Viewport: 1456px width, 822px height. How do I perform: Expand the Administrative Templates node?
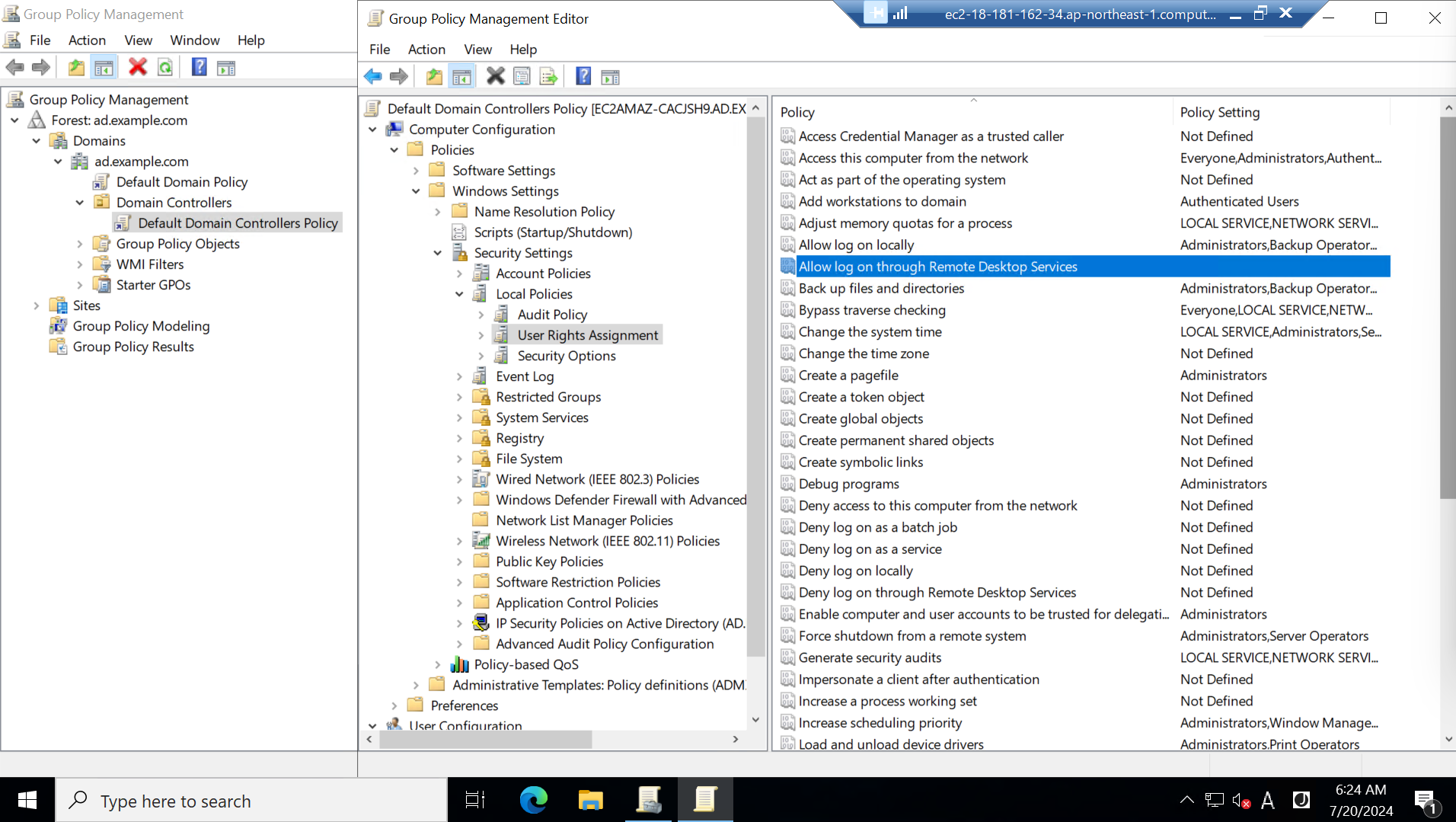[416, 685]
